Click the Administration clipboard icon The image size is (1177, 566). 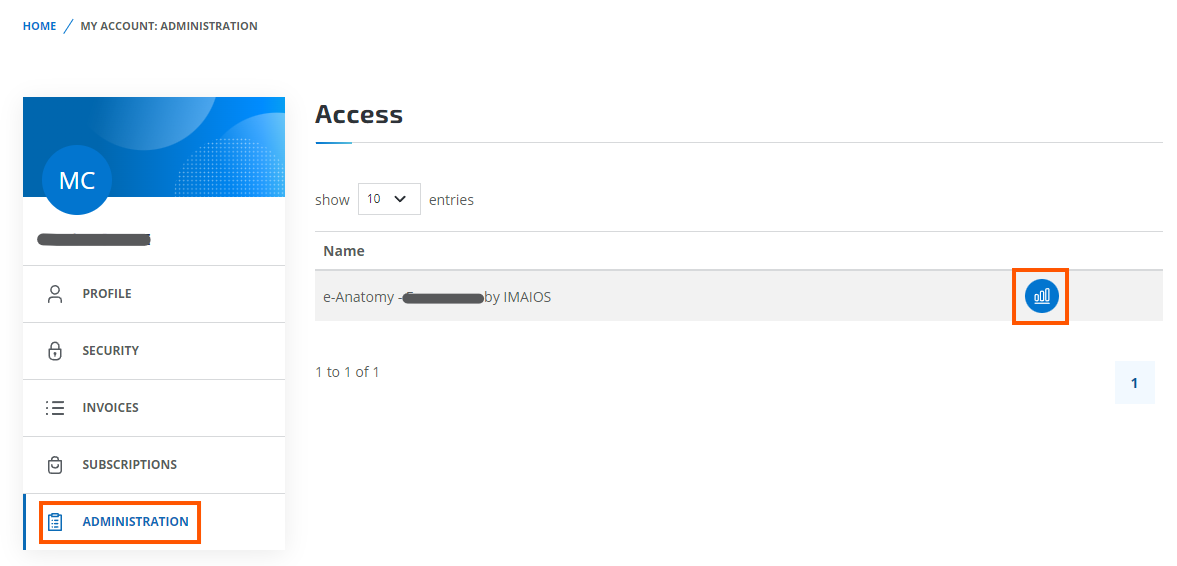[55, 522]
